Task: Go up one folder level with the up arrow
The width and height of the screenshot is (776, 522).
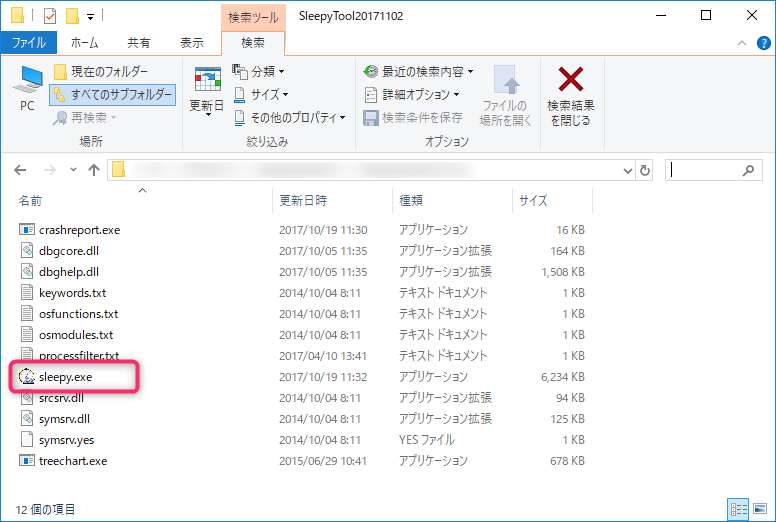Action: [94, 170]
